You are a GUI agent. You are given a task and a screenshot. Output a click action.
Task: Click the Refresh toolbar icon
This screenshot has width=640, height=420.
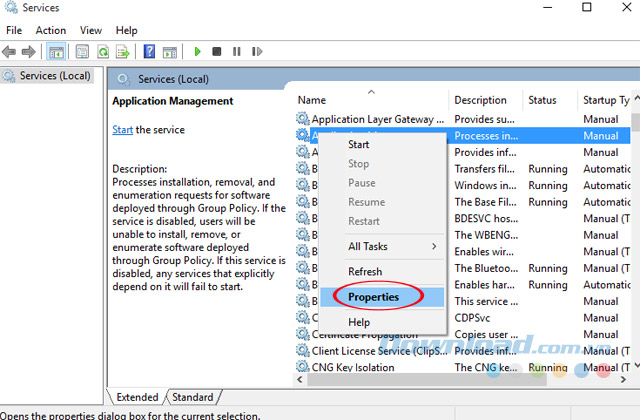[x=103, y=52]
